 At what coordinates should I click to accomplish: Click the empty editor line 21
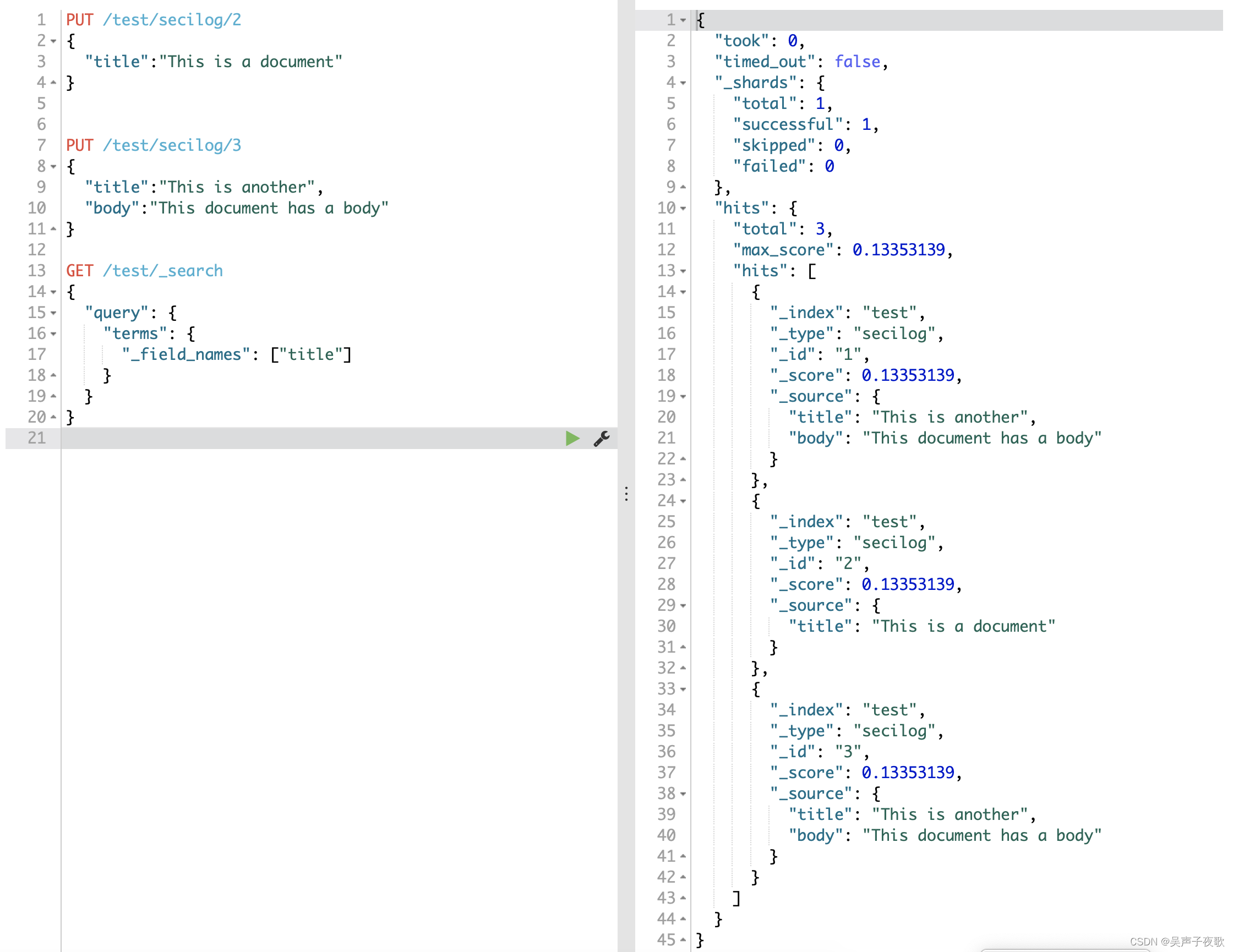(282, 439)
